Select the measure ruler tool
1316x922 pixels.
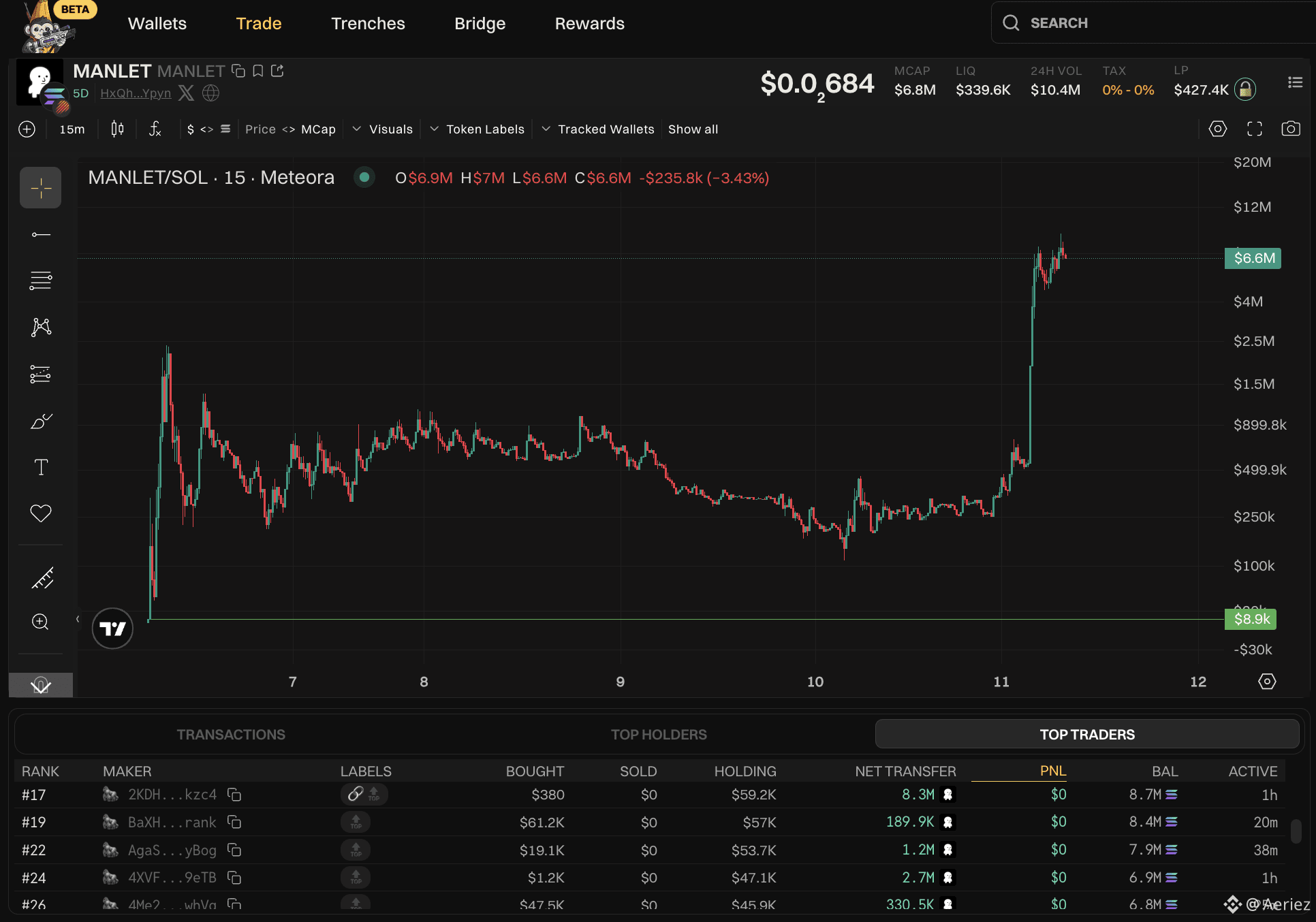[x=41, y=578]
